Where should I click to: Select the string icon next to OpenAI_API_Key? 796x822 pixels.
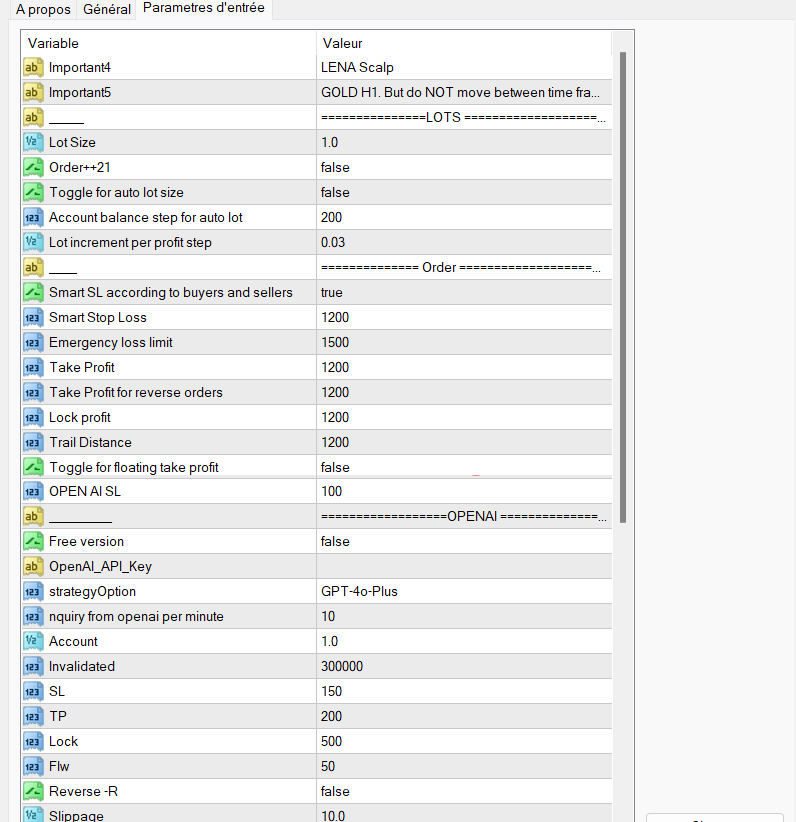33,567
